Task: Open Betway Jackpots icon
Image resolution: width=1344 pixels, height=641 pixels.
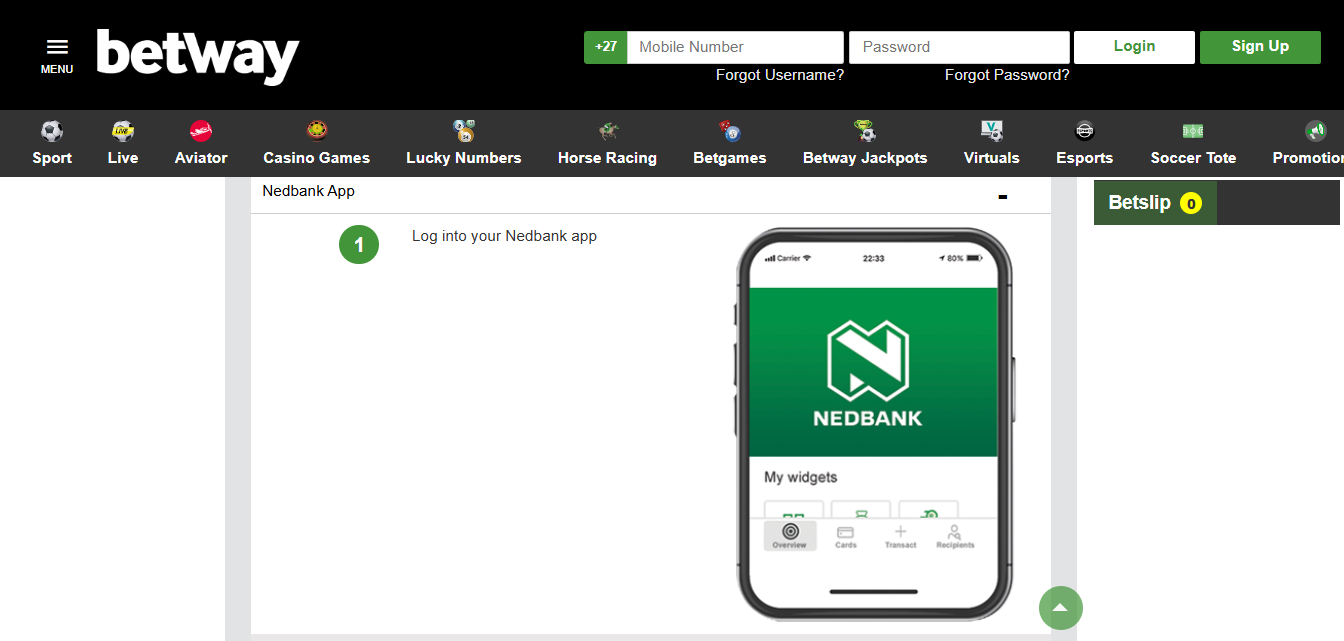Action: click(x=864, y=131)
